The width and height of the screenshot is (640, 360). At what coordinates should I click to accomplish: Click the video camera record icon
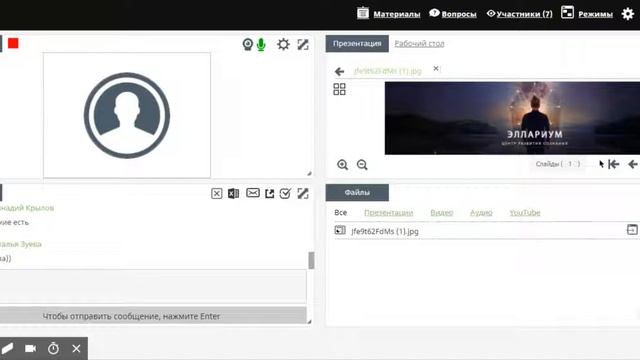[x=31, y=349]
